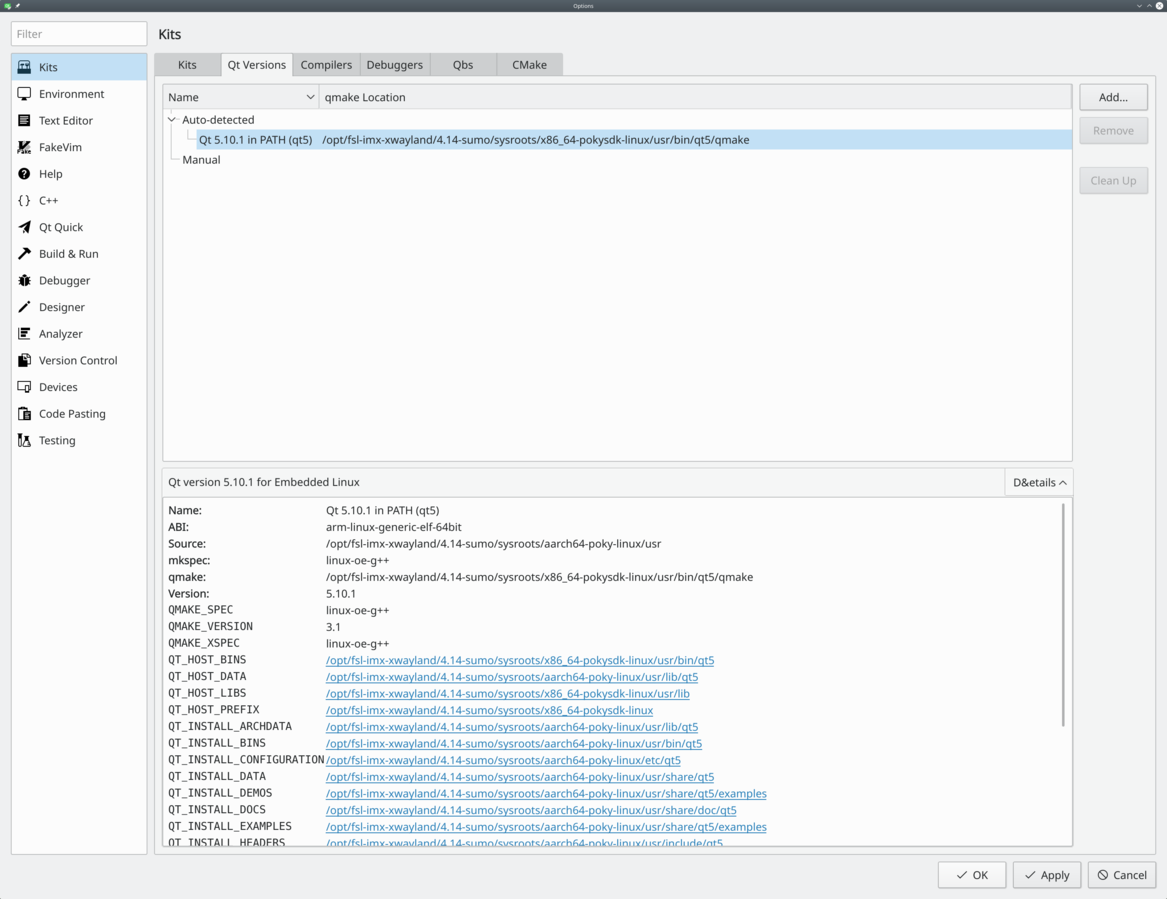Viewport: 1167px width, 899px height.
Task: Open the QT_INSTALL_DOCS path link
Action: [531, 810]
